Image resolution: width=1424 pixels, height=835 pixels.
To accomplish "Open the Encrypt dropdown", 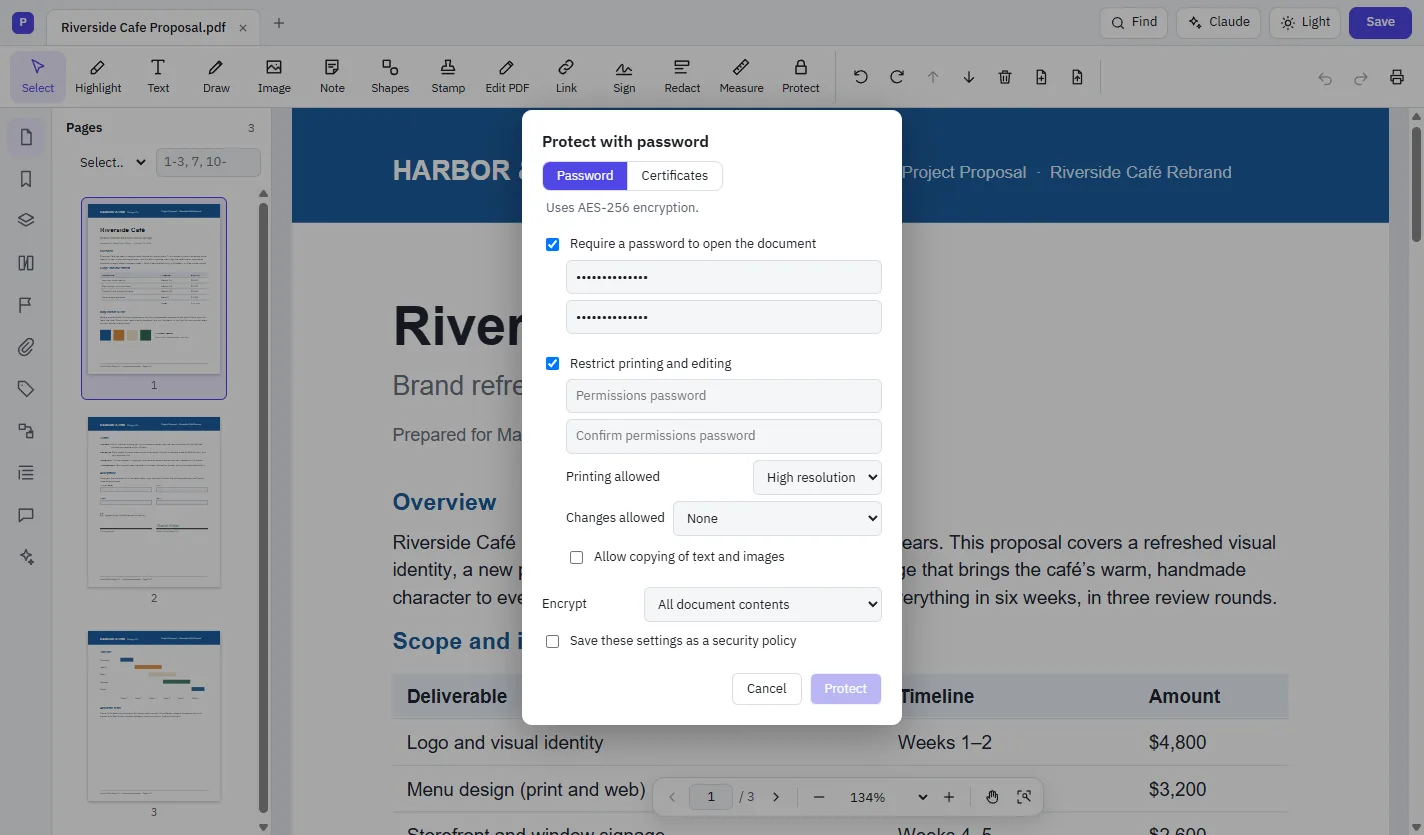I will [763, 604].
